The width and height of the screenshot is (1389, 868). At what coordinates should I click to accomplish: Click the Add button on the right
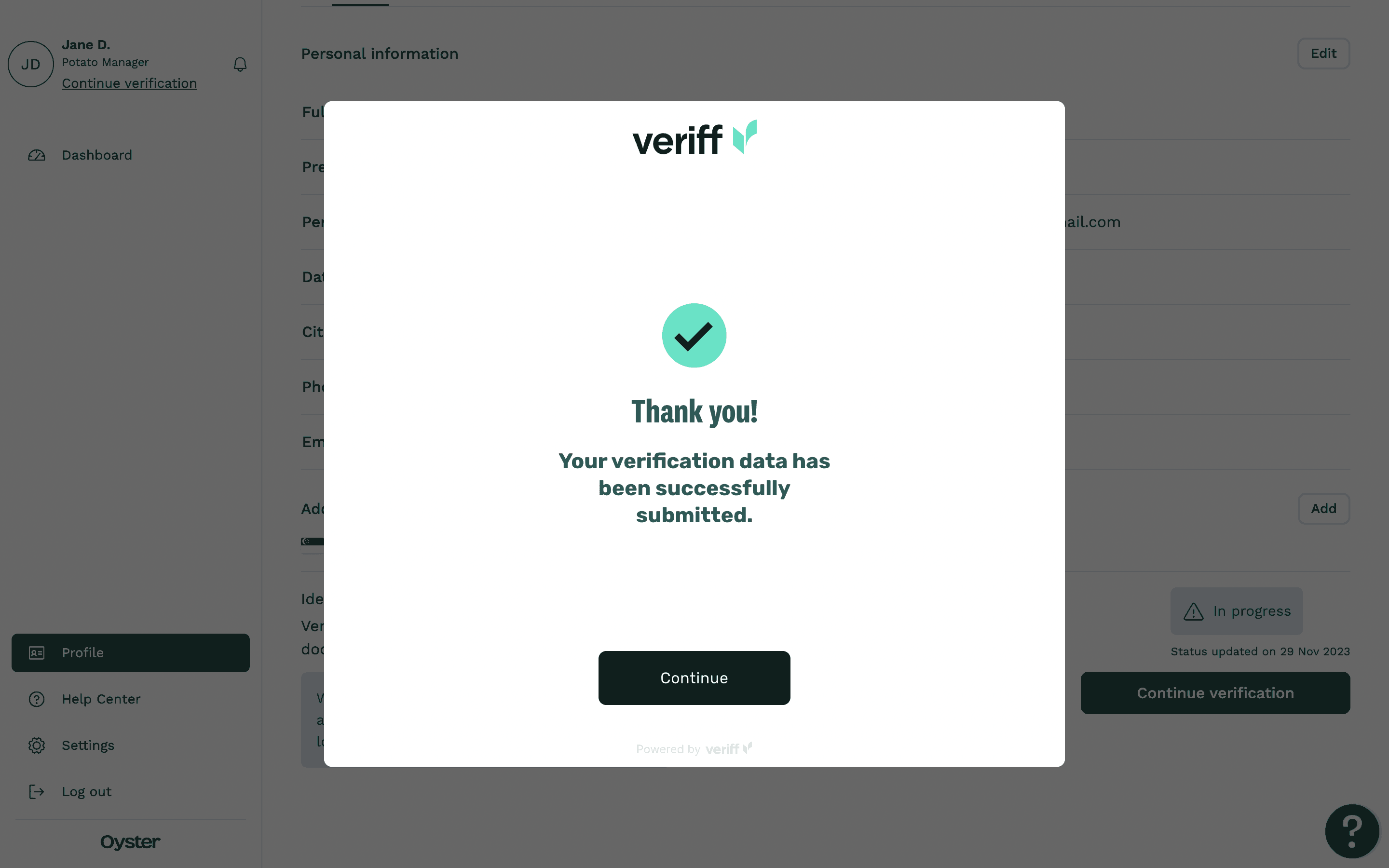[1323, 509]
